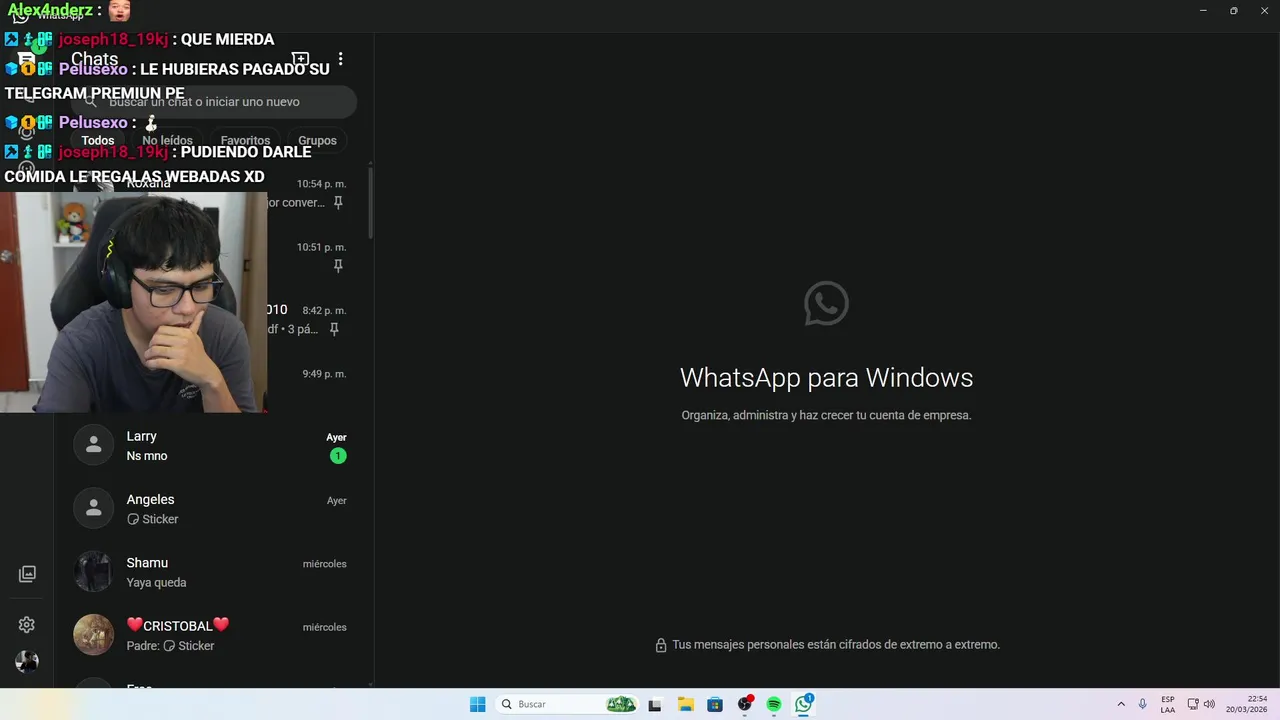Screen dimensions: 1280x720
Task: Open the three-dot menu beside Chats
Action: point(340,60)
